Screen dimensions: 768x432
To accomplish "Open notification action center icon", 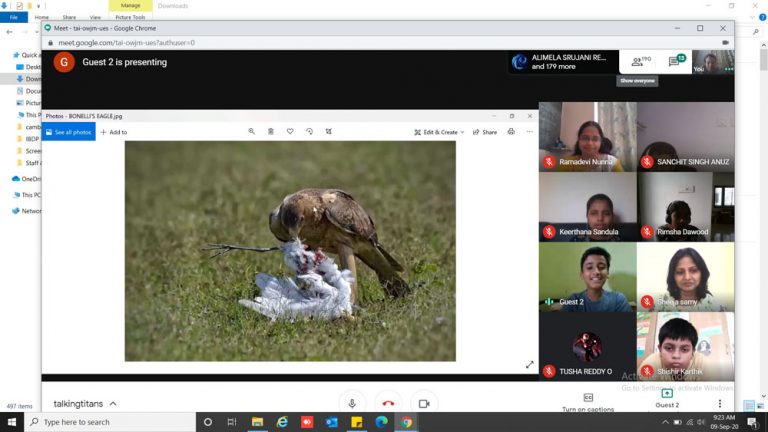I will point(752,422).
